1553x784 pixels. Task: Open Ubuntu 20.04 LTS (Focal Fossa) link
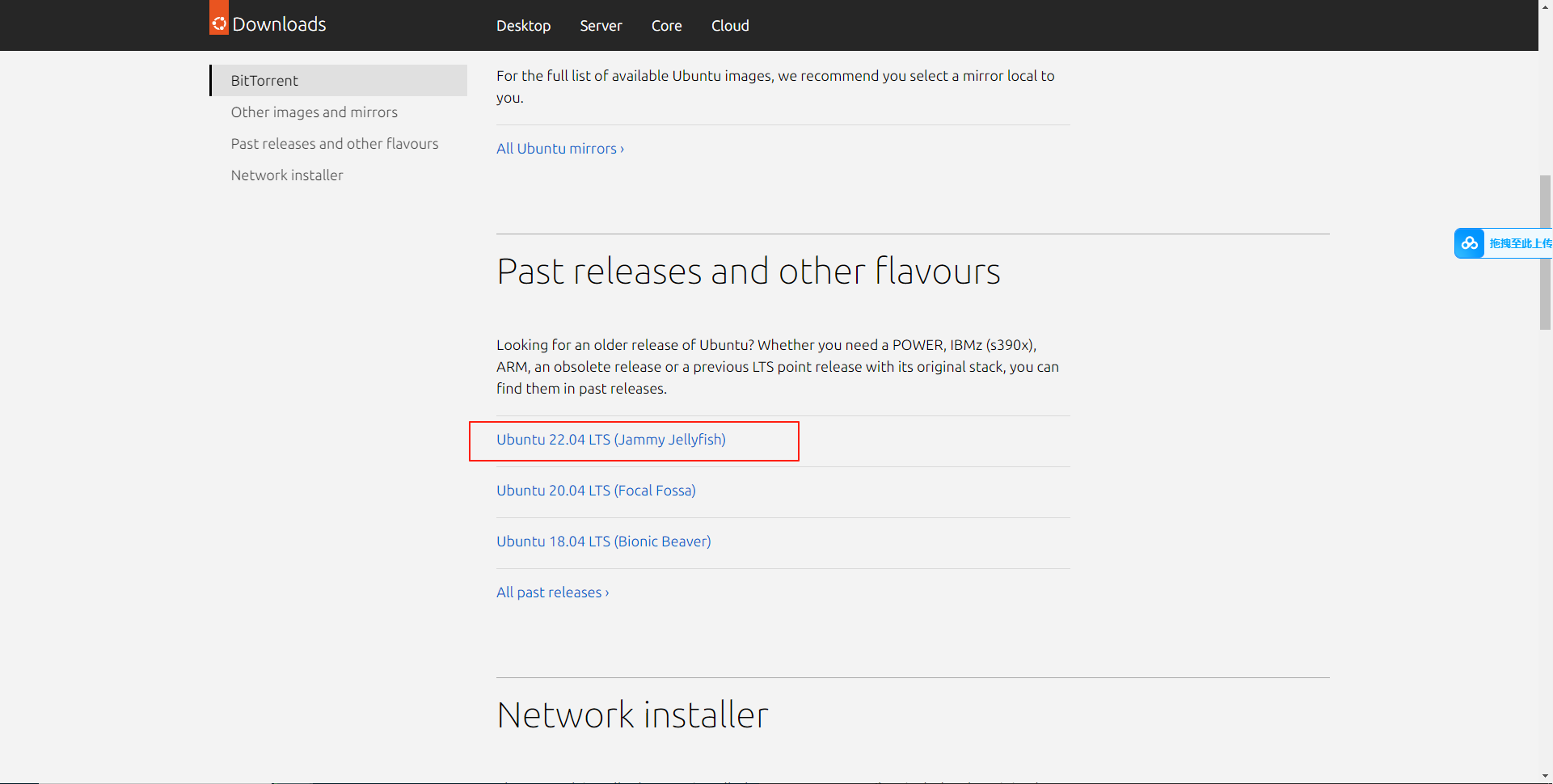coord(596,491)
